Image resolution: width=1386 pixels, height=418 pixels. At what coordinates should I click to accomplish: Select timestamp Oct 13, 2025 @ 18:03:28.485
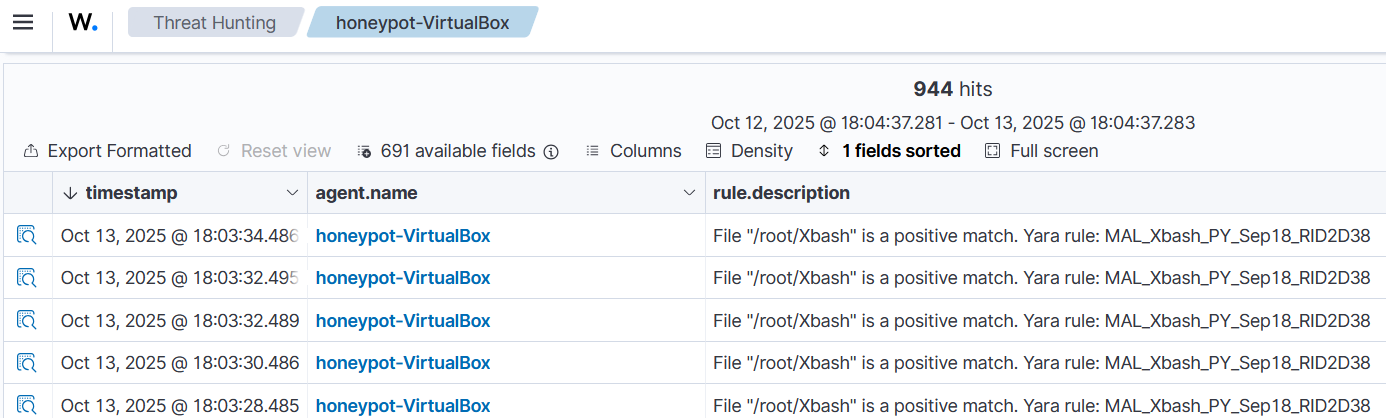pos(180,405)
